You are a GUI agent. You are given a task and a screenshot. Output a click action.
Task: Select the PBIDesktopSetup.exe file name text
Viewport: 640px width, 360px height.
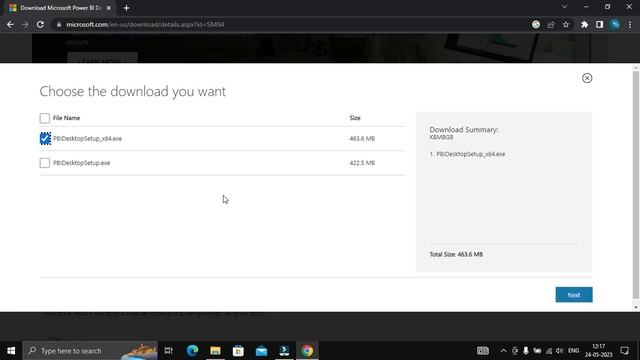coord(82,163)
